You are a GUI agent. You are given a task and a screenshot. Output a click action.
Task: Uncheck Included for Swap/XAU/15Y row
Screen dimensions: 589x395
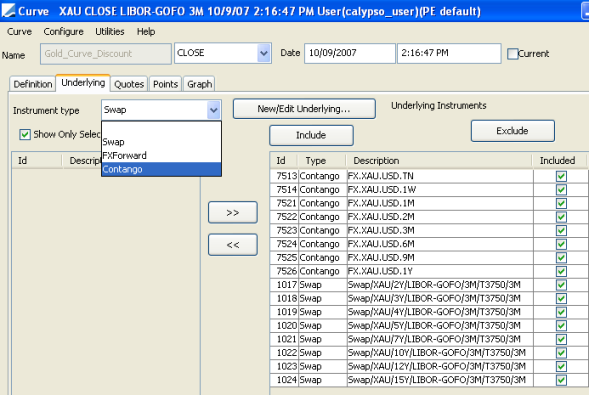pyautogui.click(x=561, y=380)
